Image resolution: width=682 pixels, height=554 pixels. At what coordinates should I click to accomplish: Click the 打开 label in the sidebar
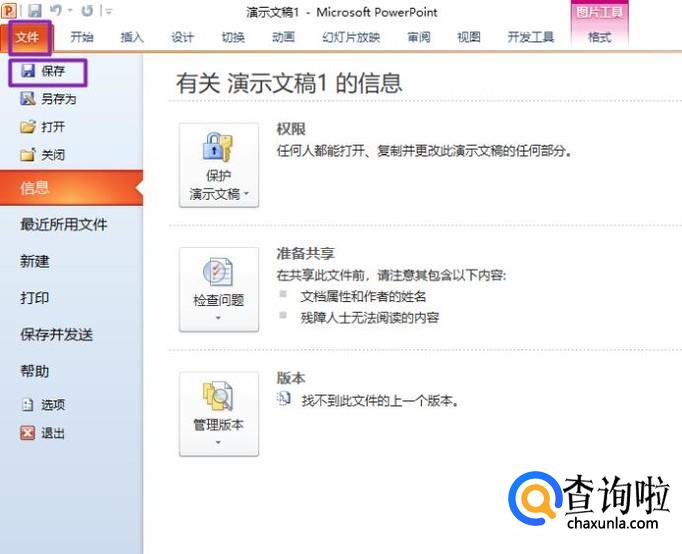click(x=53, y=127)
